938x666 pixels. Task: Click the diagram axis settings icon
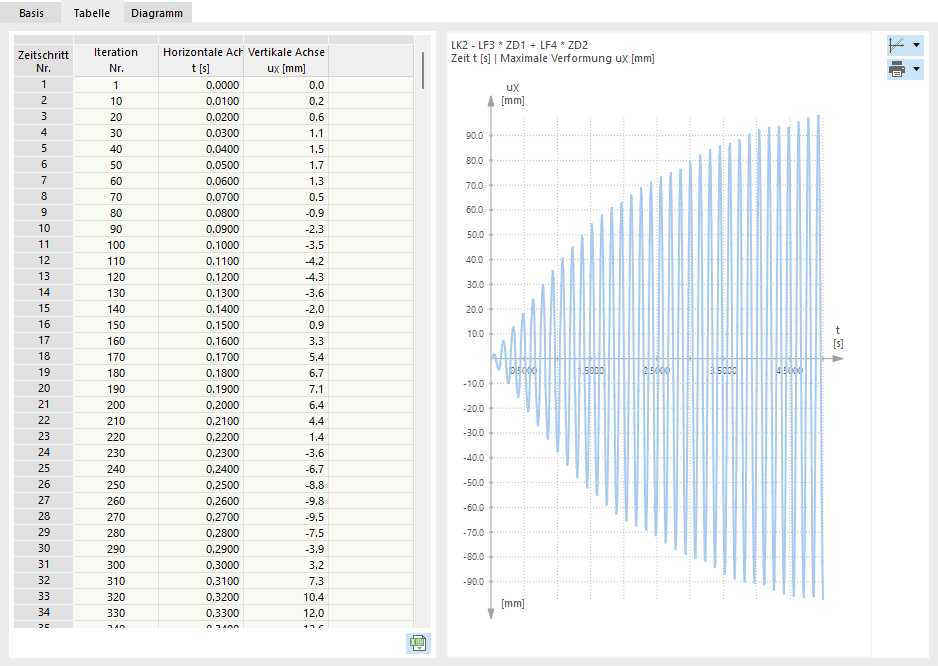pyautogui.click(x=897, y=45)
